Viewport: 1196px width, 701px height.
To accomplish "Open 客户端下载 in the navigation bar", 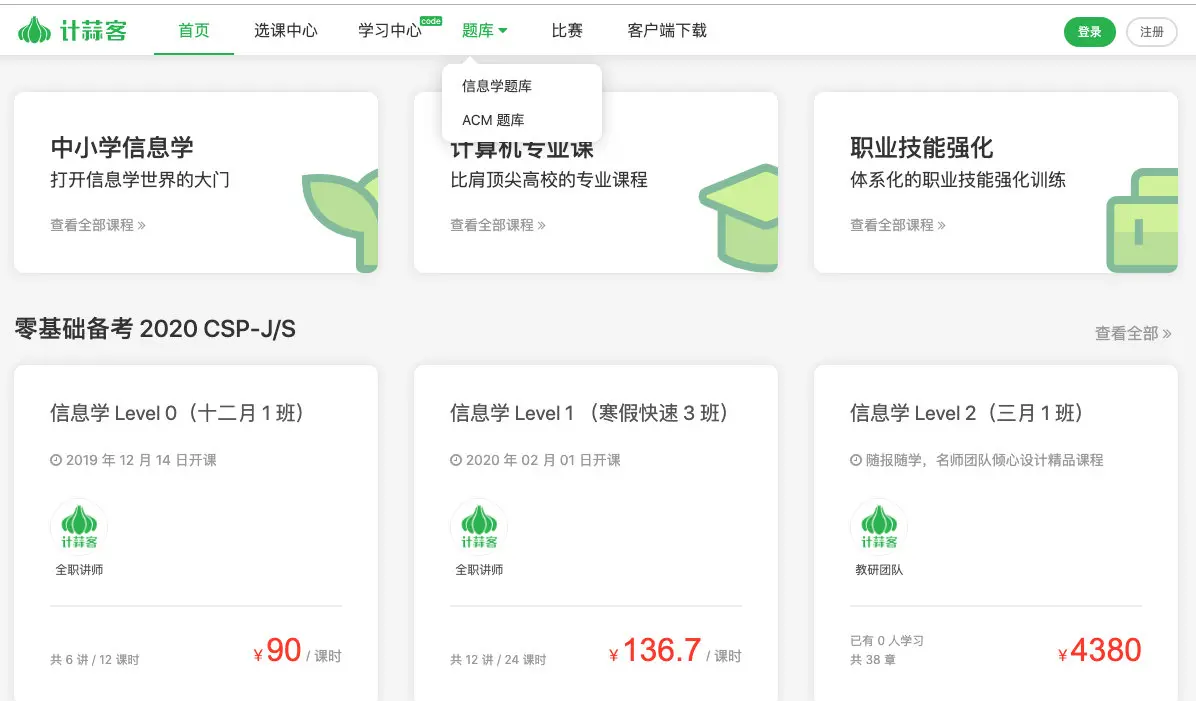I will 667,31.
